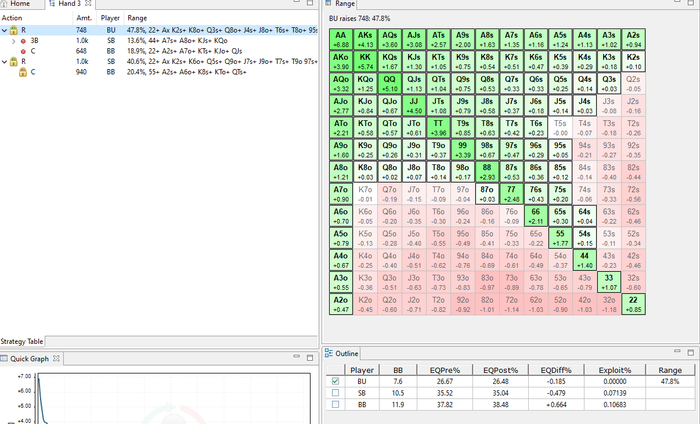Close the Quick Graph tab with its X icon
700x424 pixels.
point(56,358)
